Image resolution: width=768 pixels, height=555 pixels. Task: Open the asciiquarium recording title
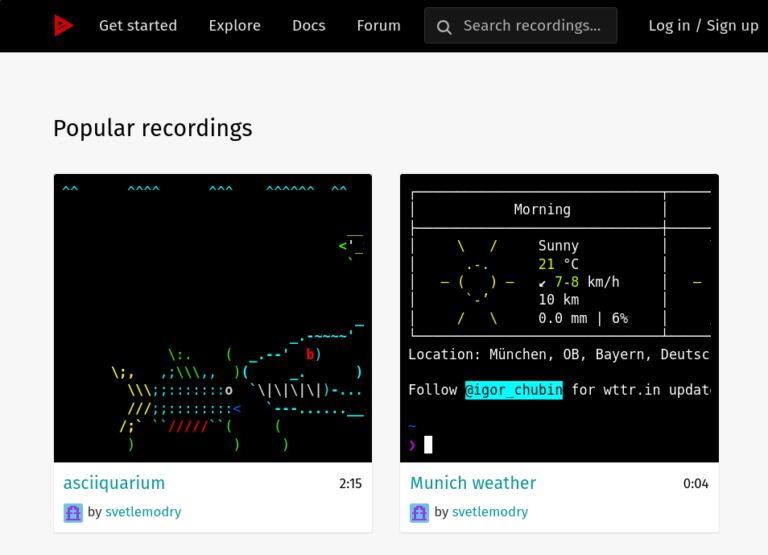pos(114,483)
